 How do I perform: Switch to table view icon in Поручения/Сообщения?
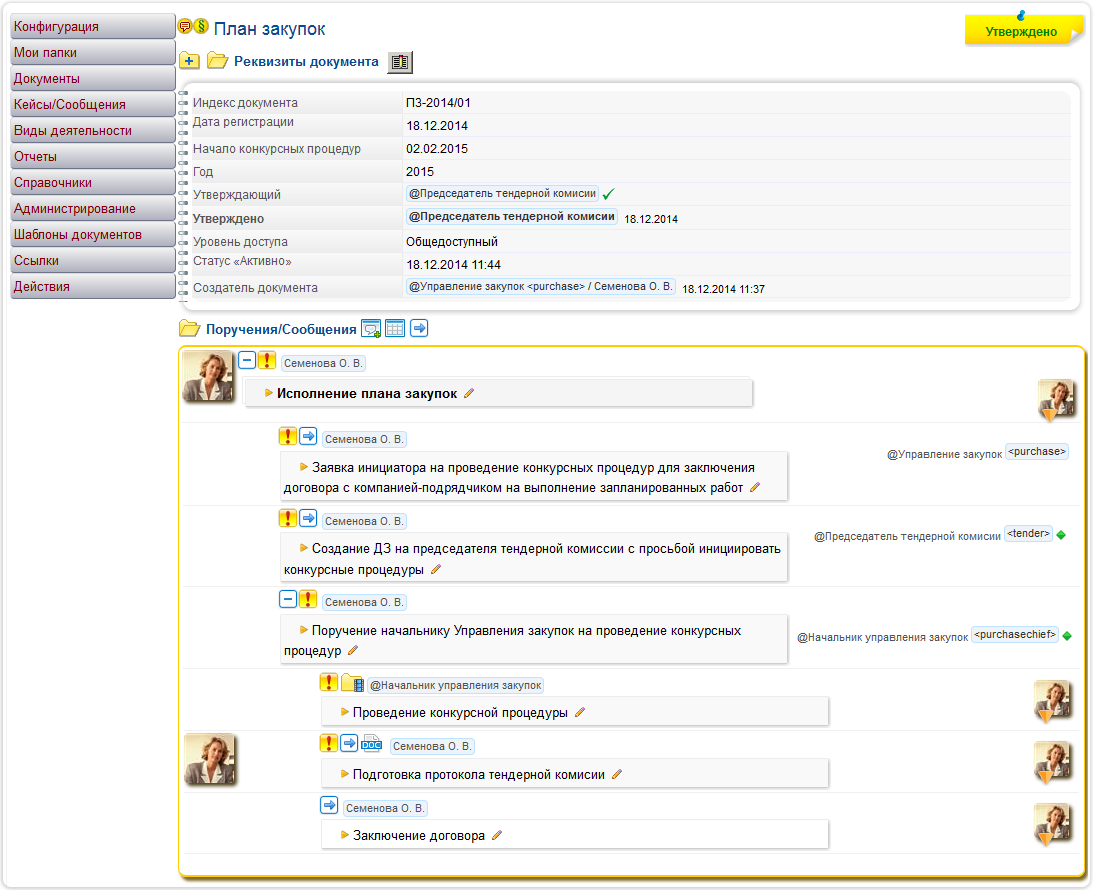click(x=395, y=328)
